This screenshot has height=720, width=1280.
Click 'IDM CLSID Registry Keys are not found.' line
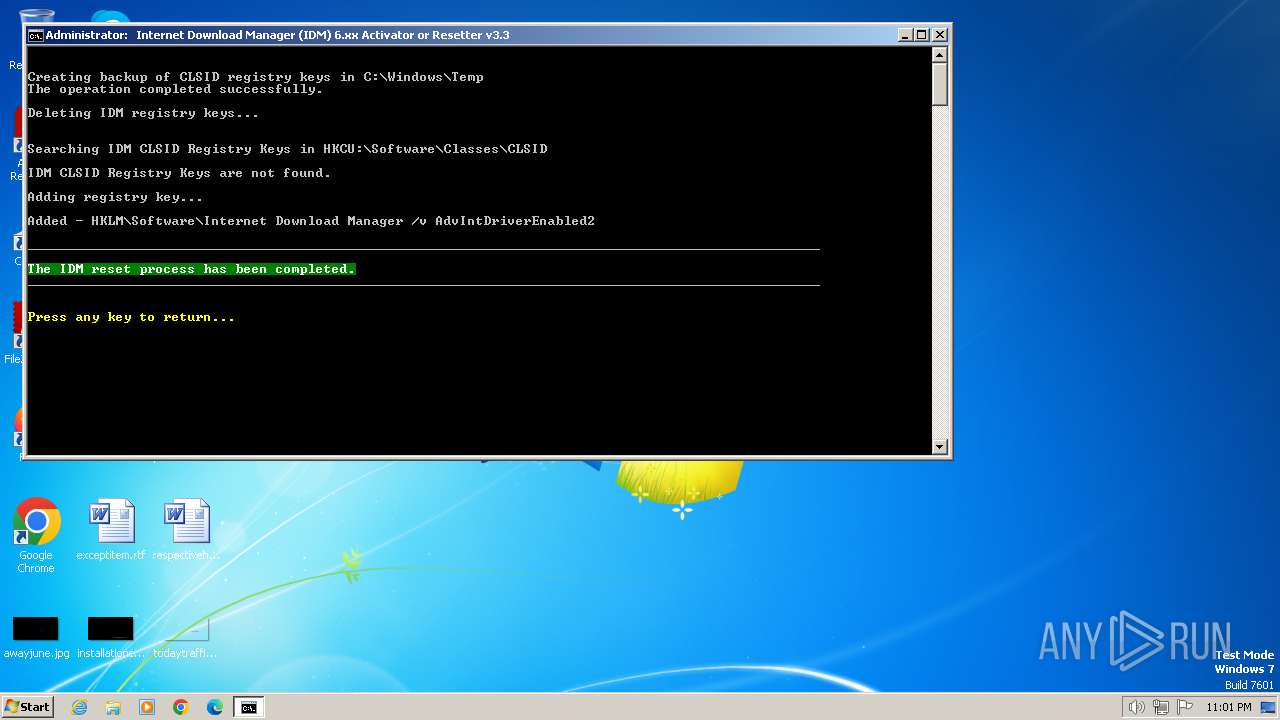tap(179, 173)
